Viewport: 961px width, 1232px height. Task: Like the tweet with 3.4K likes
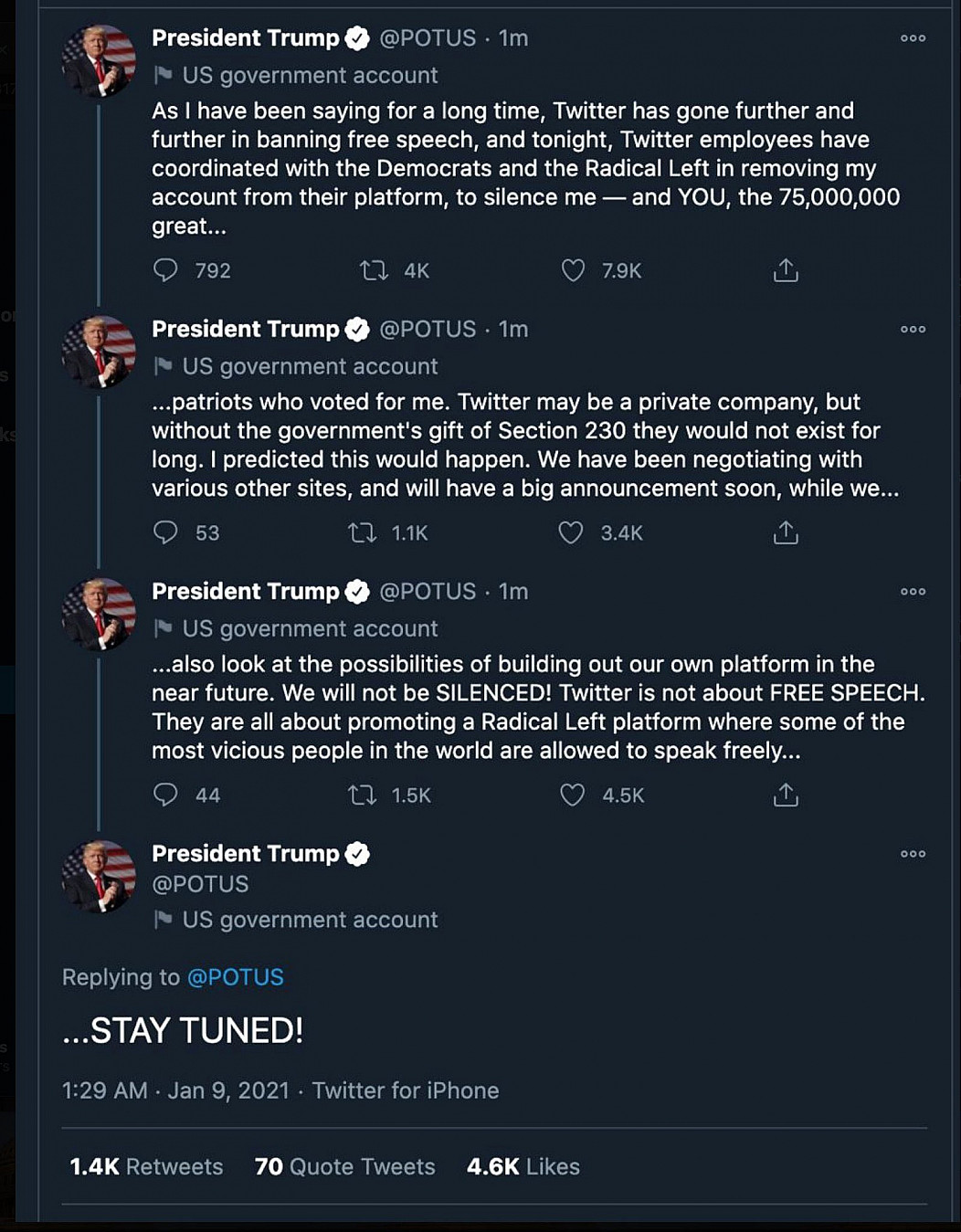point(571,532)
